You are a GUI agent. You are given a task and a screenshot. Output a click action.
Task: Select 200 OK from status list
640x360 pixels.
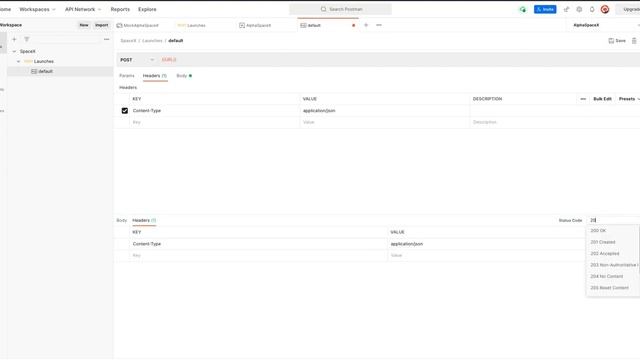point(612,231)
